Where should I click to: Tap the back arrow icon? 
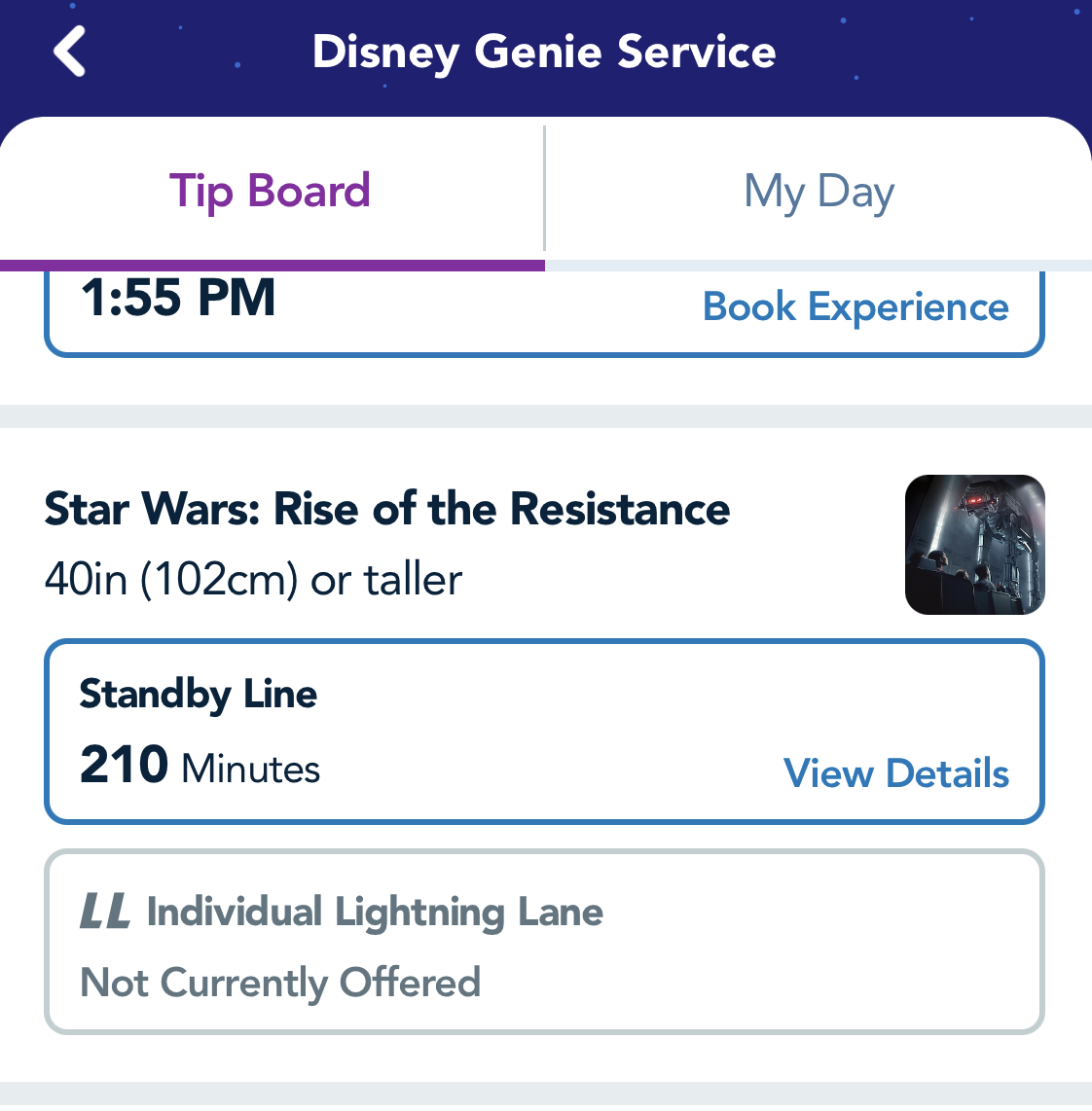pos(70,52)
